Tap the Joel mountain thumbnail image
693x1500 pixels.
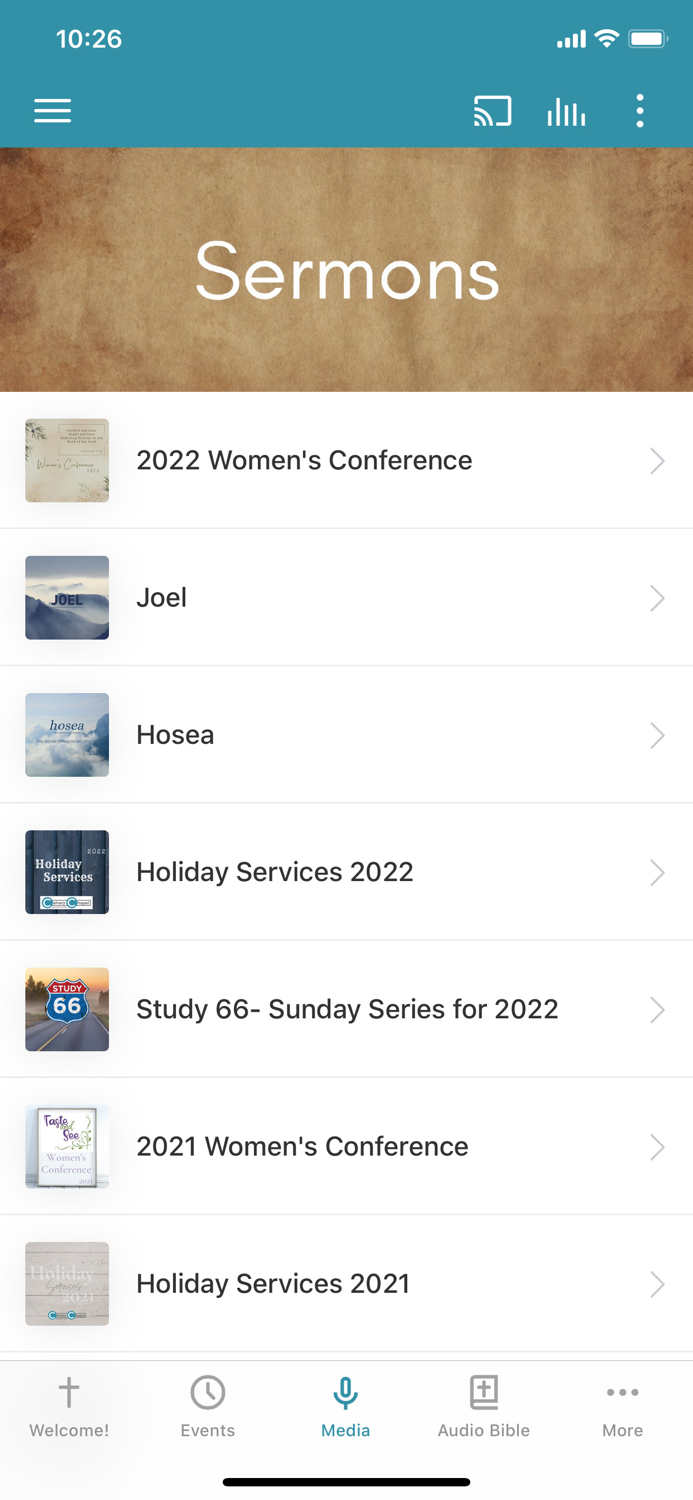(x=66, y=598)
